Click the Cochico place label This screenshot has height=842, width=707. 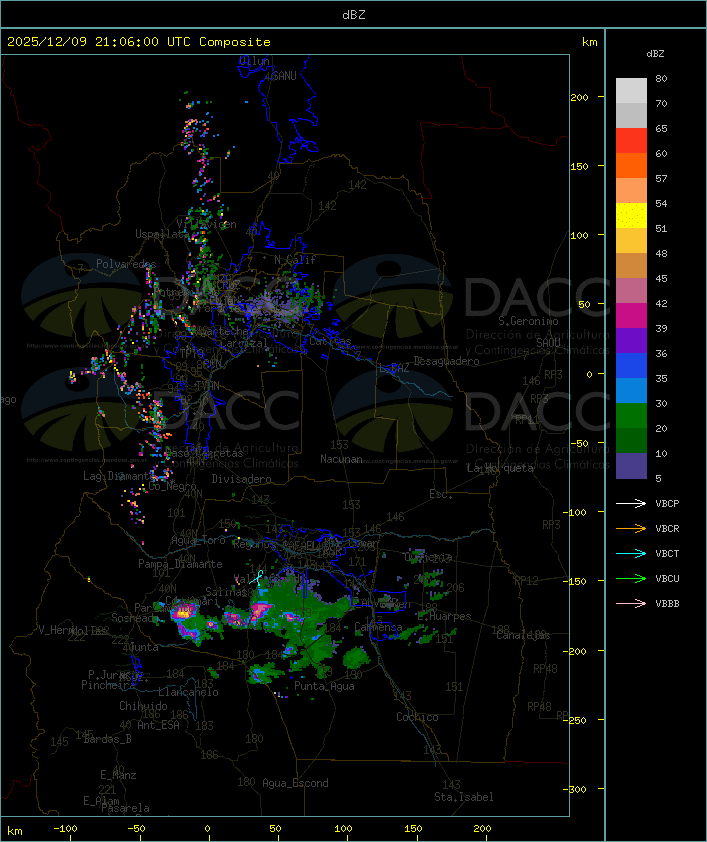tap(417, 717)
